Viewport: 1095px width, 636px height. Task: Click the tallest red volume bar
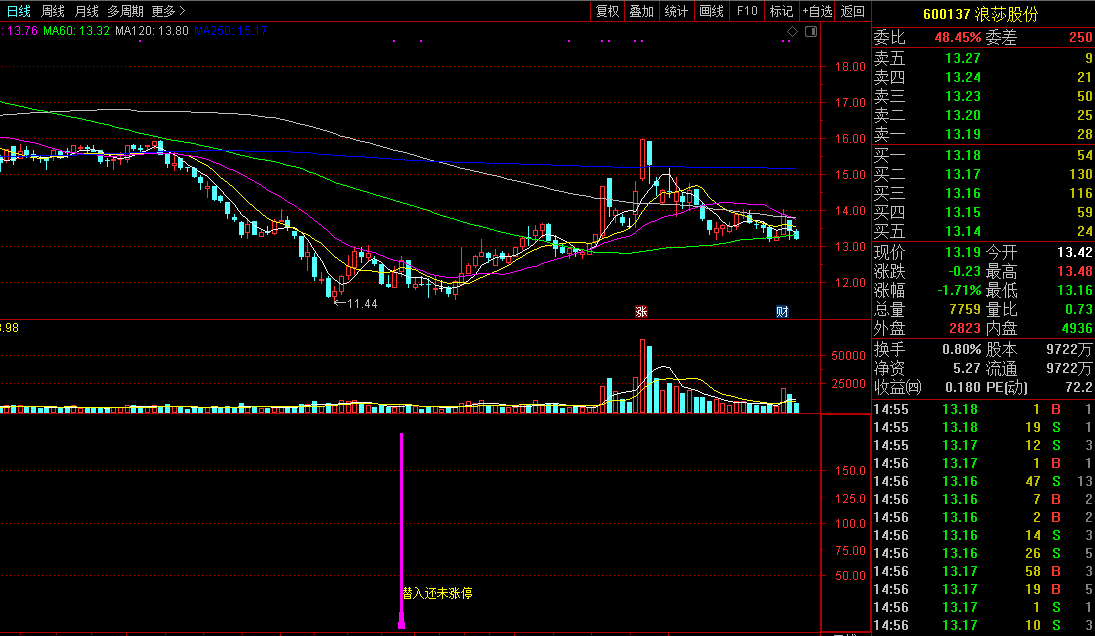click(642, 376)
